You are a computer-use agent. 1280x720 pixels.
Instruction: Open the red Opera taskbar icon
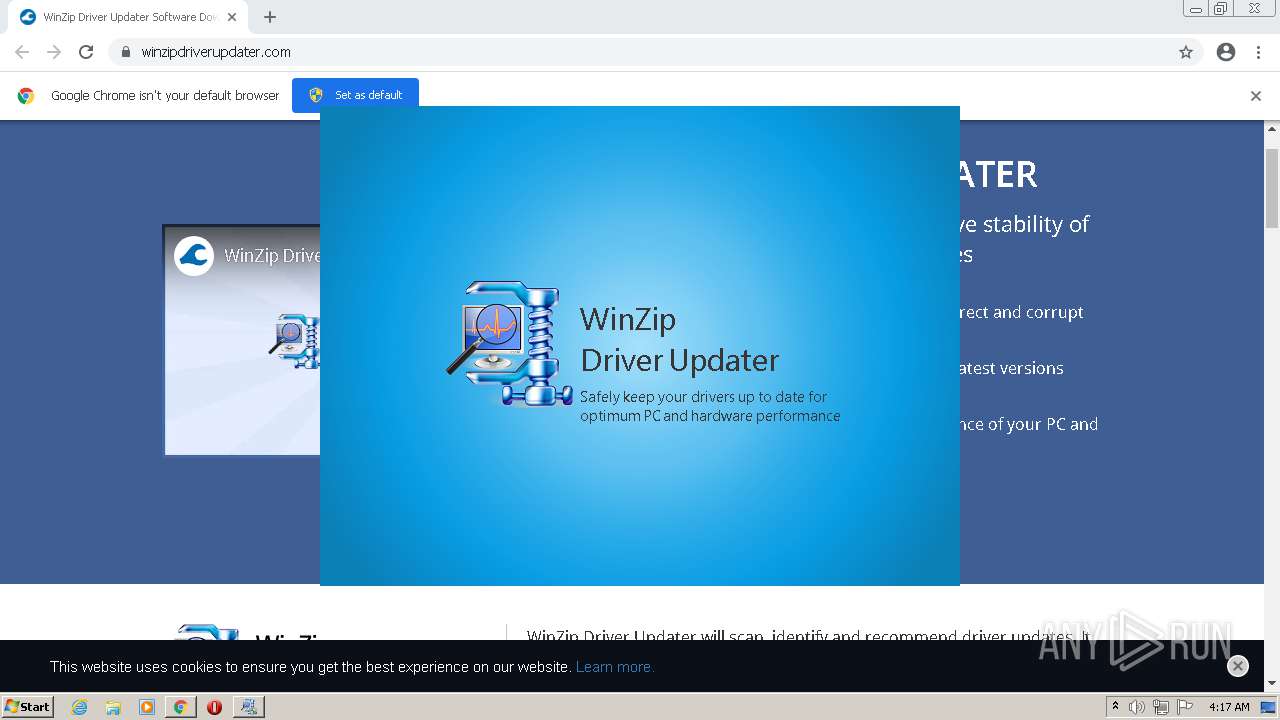(214, 707)
